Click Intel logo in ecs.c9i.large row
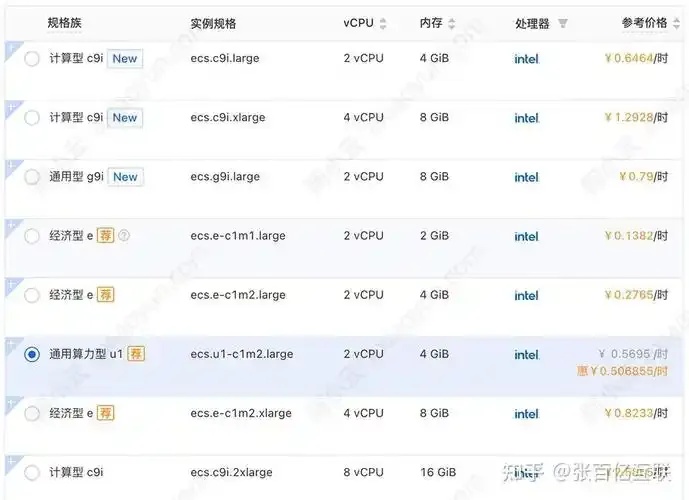Screen dimensions: 689x500 click(526, 59)
